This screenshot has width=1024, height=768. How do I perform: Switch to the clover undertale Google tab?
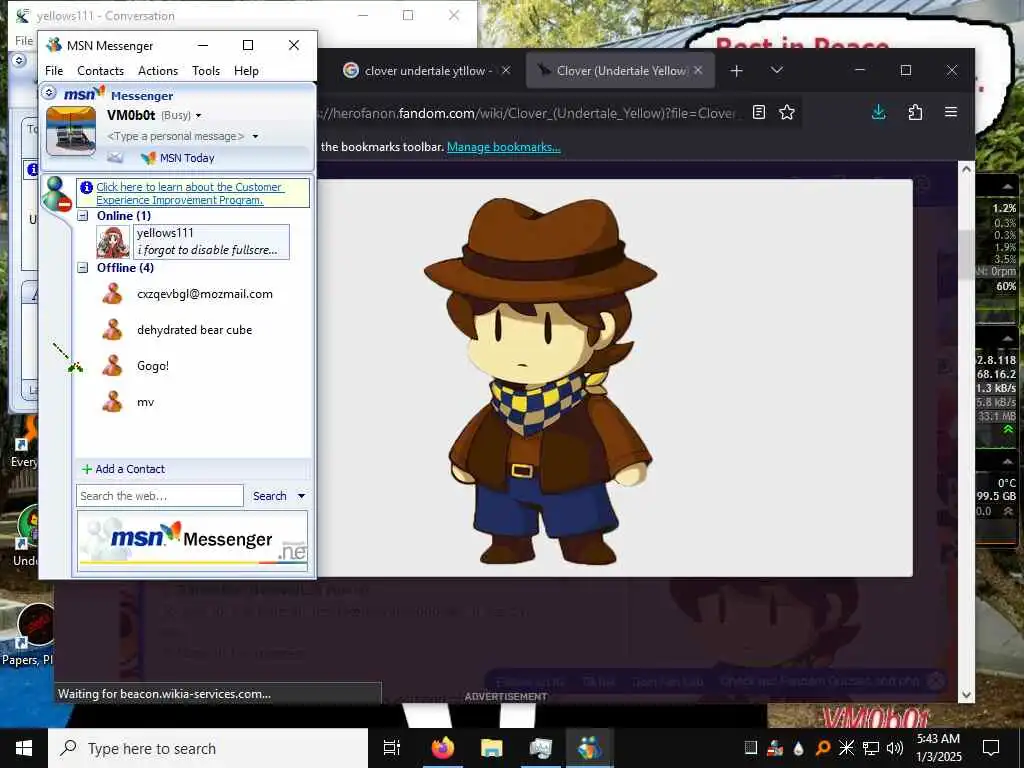coord(426,71)
